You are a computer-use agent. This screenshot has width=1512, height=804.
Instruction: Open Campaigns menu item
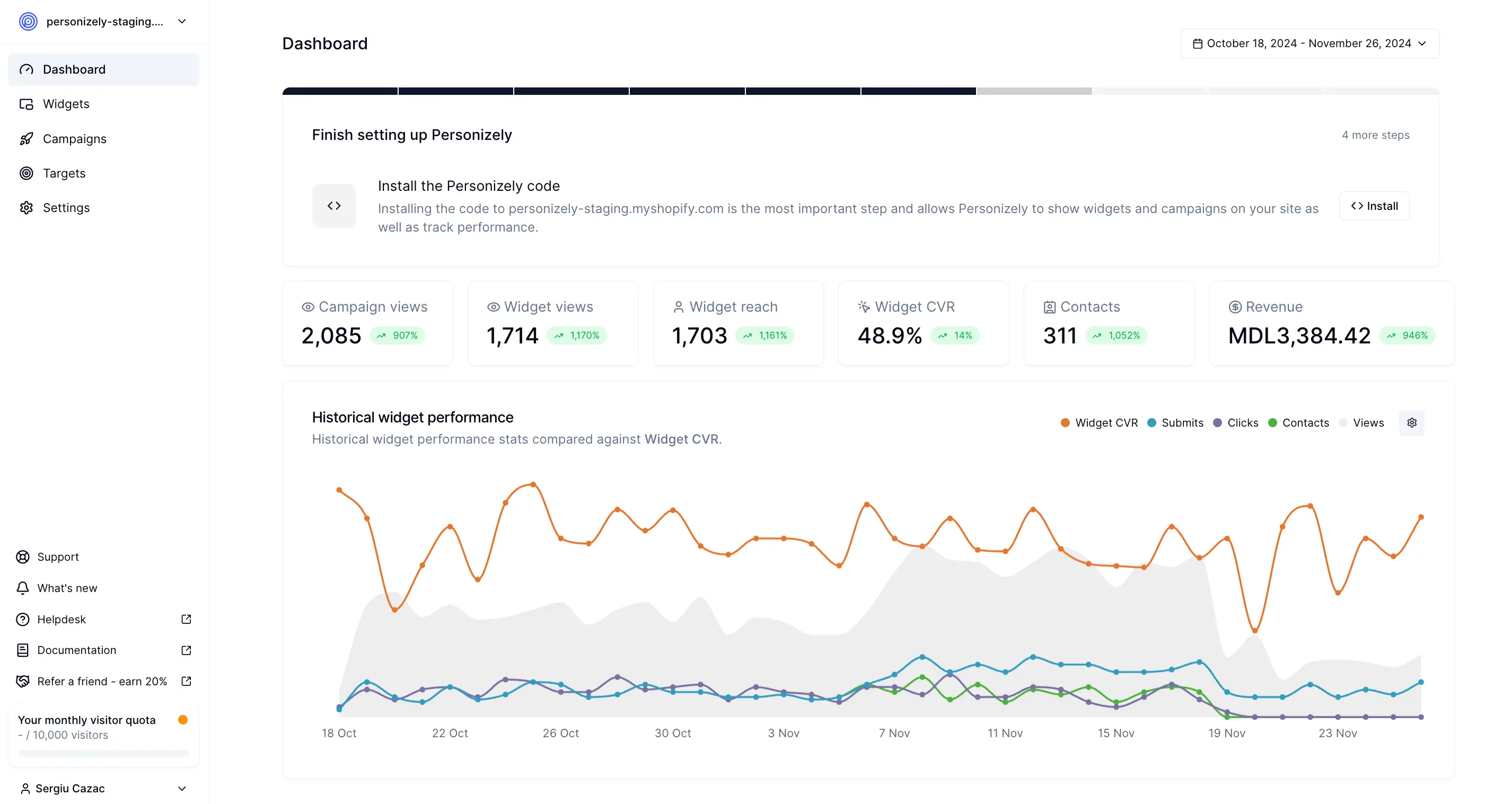(x=103, y=138)
